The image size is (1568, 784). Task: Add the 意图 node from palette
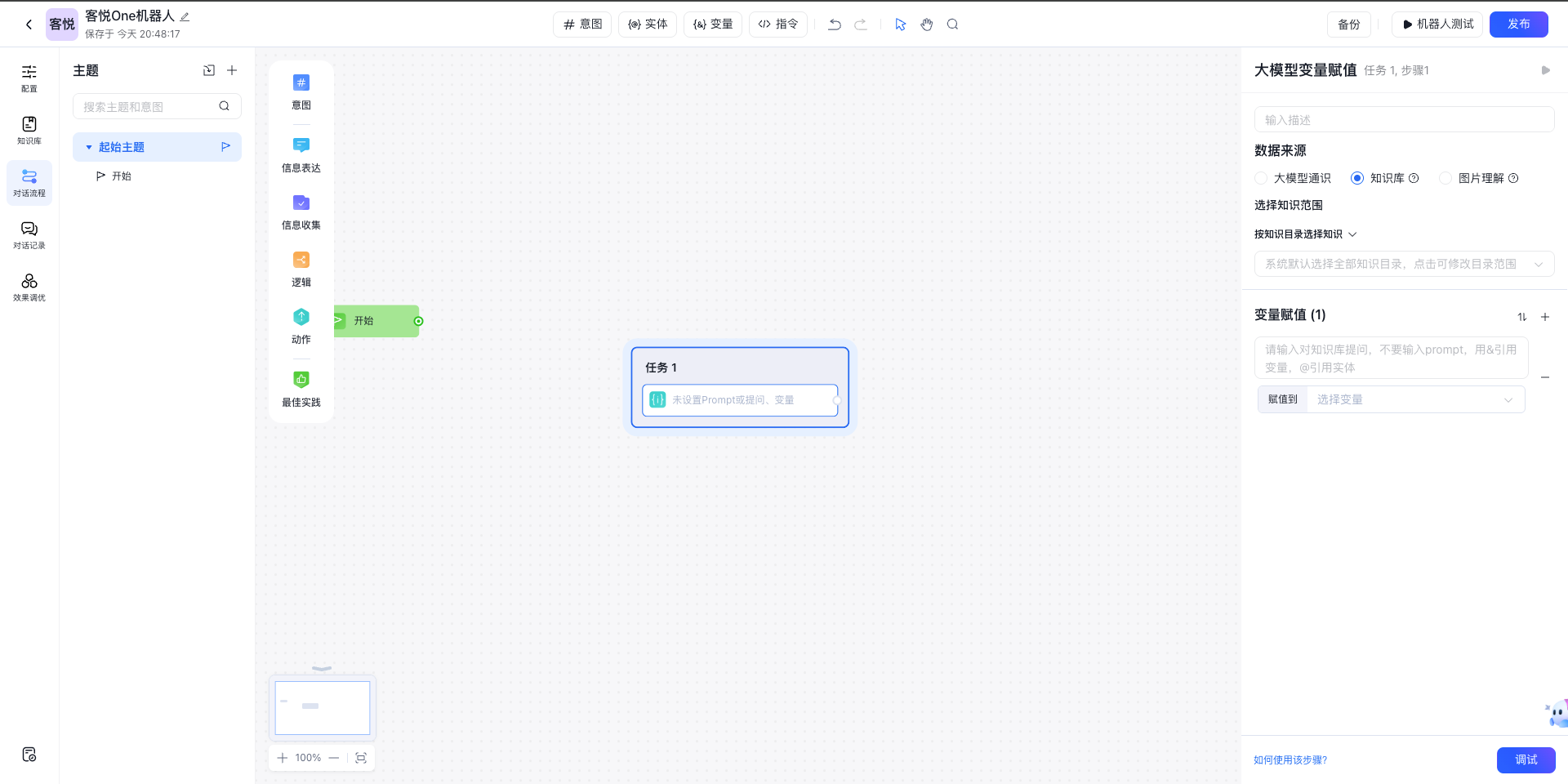pos(301,83)
